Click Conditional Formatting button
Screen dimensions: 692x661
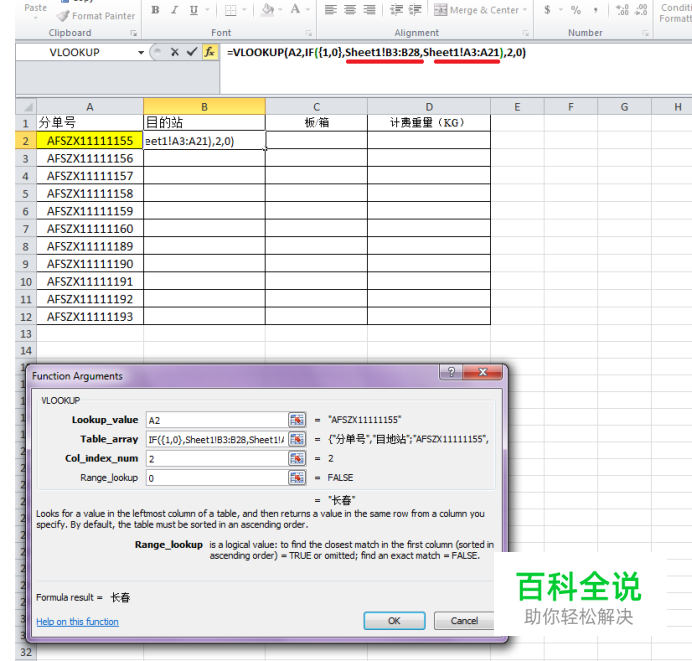[x=675, y=13]
